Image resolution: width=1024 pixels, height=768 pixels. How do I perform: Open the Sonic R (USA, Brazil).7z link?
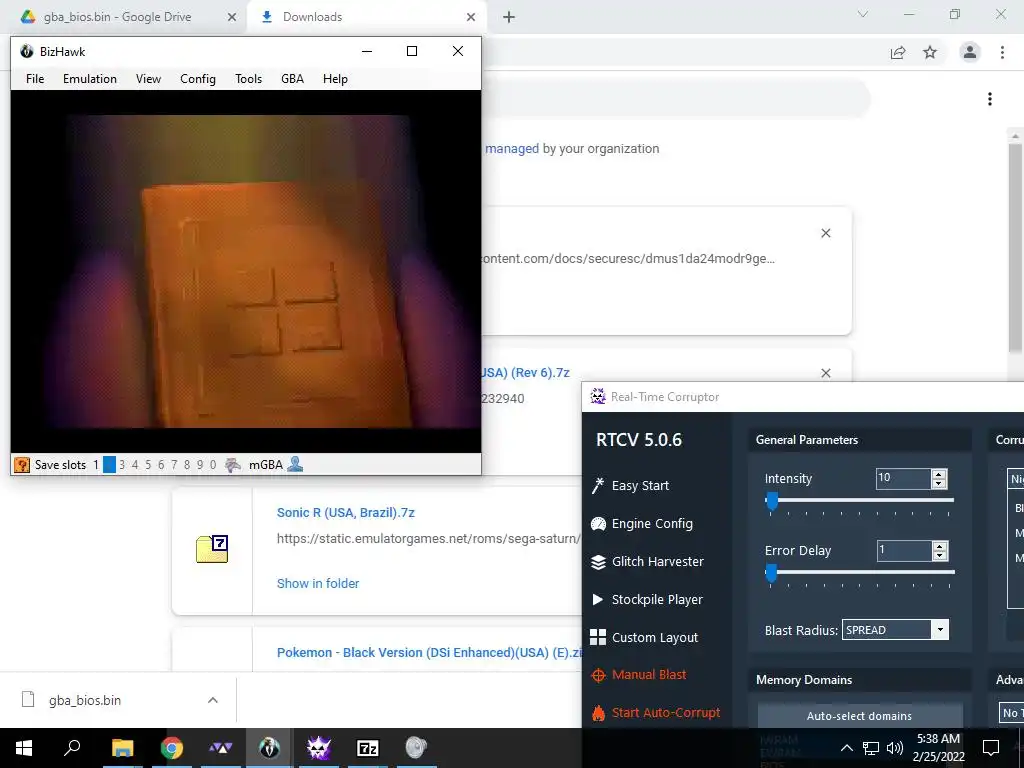pos(345,513)
